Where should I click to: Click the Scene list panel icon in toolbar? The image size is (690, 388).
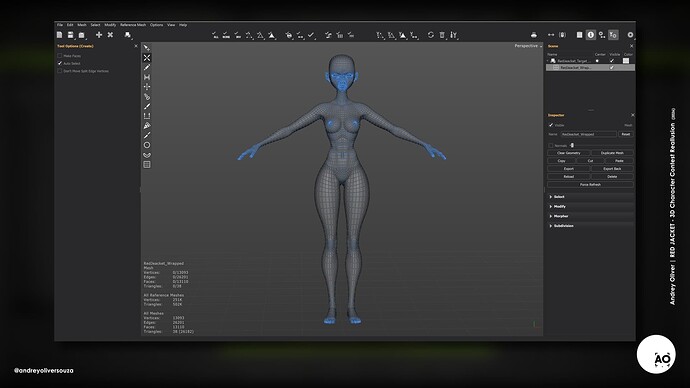coord(580,35)
